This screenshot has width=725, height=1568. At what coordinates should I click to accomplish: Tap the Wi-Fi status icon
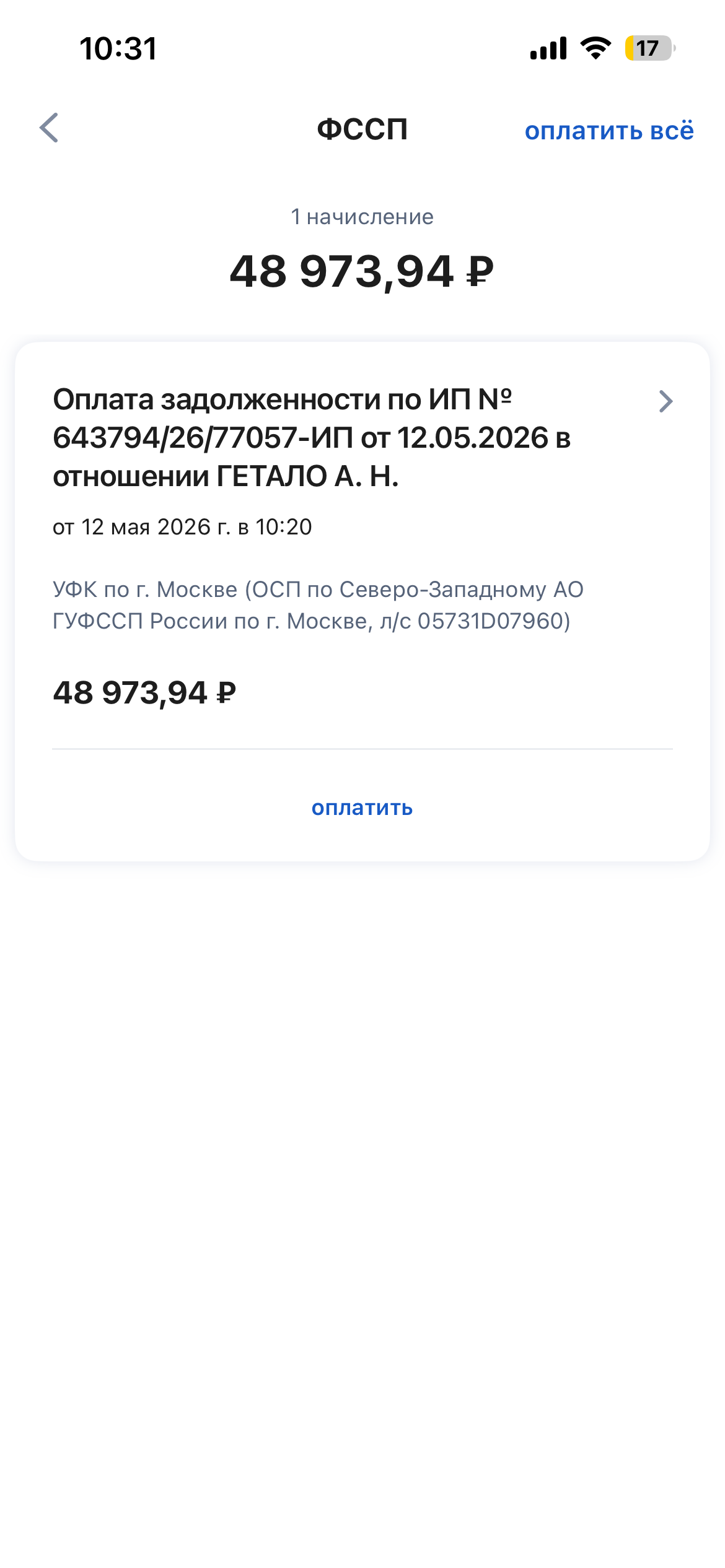(x=595, y=48)
